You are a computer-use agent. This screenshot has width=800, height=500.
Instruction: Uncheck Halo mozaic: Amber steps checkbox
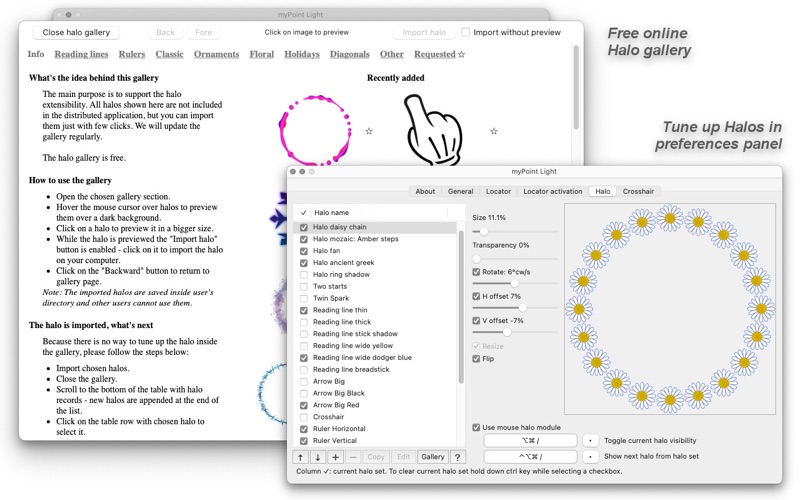coord(304,239)
